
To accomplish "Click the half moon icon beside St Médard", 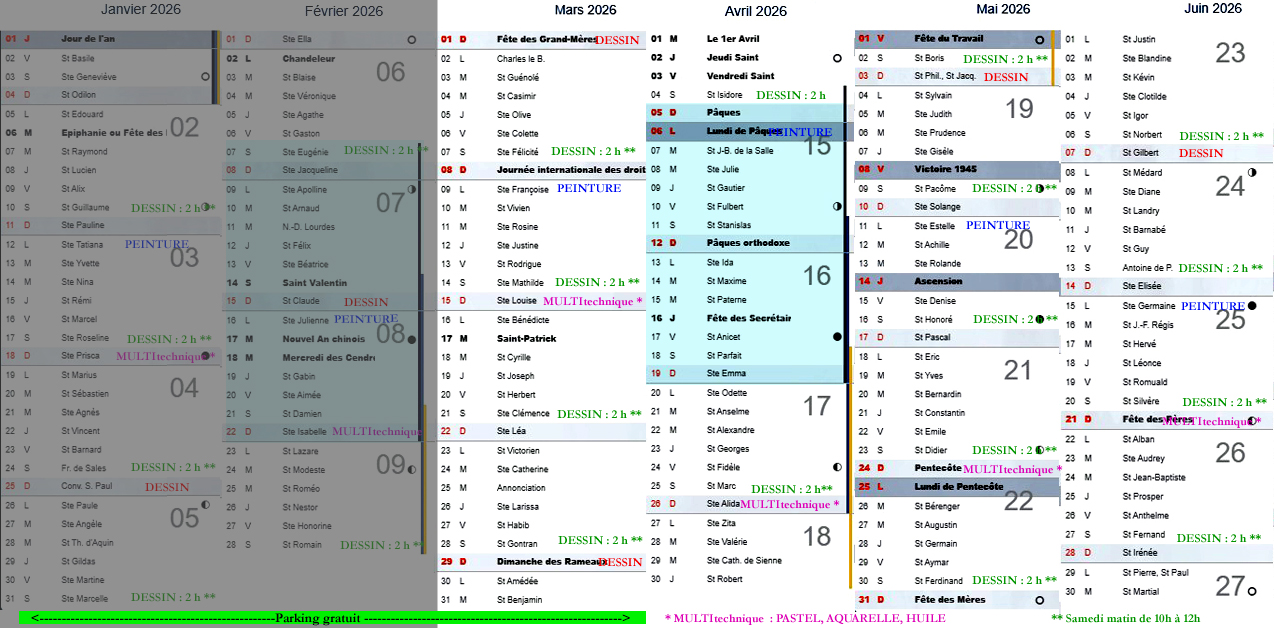I will 1252,172.
